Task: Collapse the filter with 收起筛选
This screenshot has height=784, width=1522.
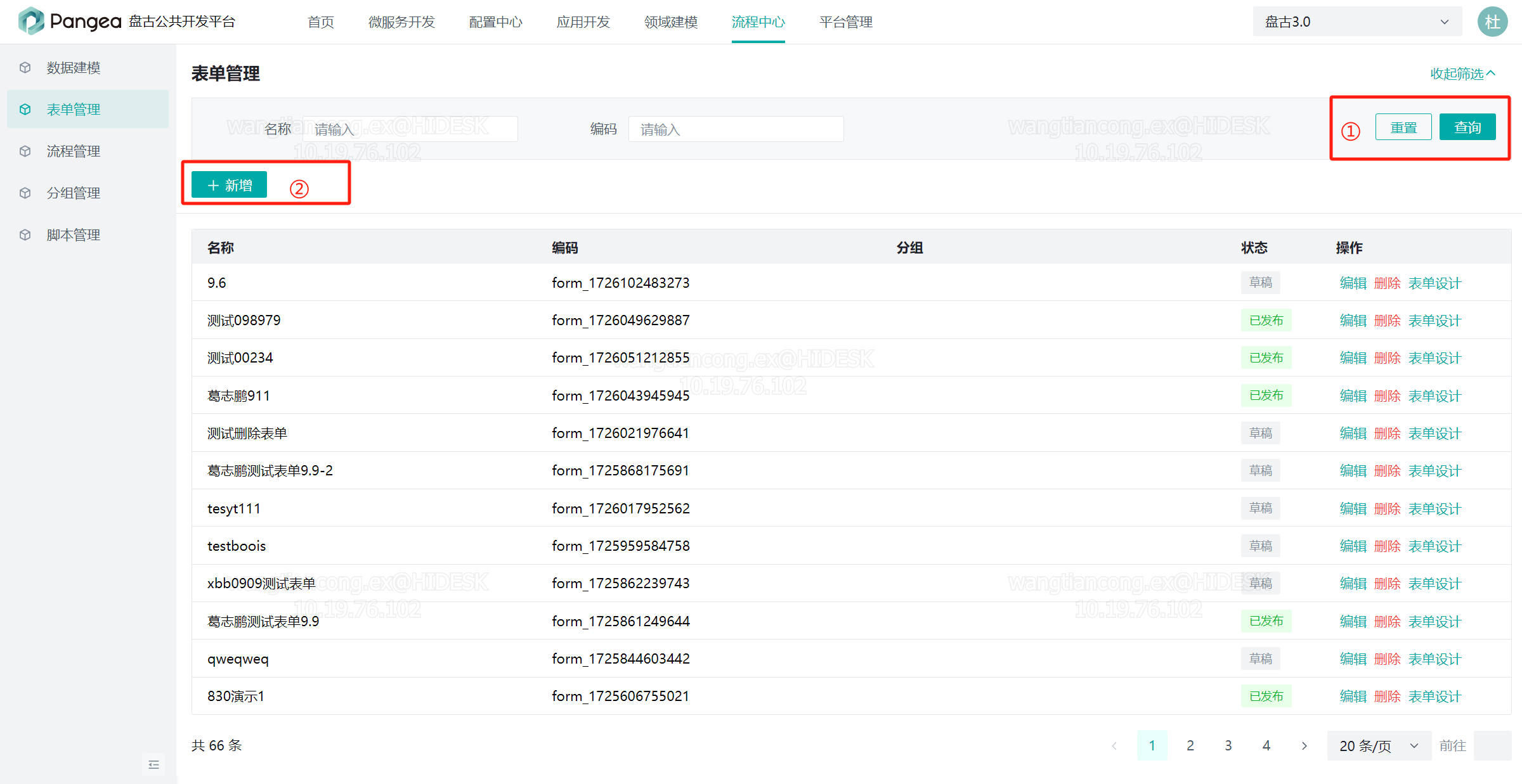Action: [x=1462, y=74]
